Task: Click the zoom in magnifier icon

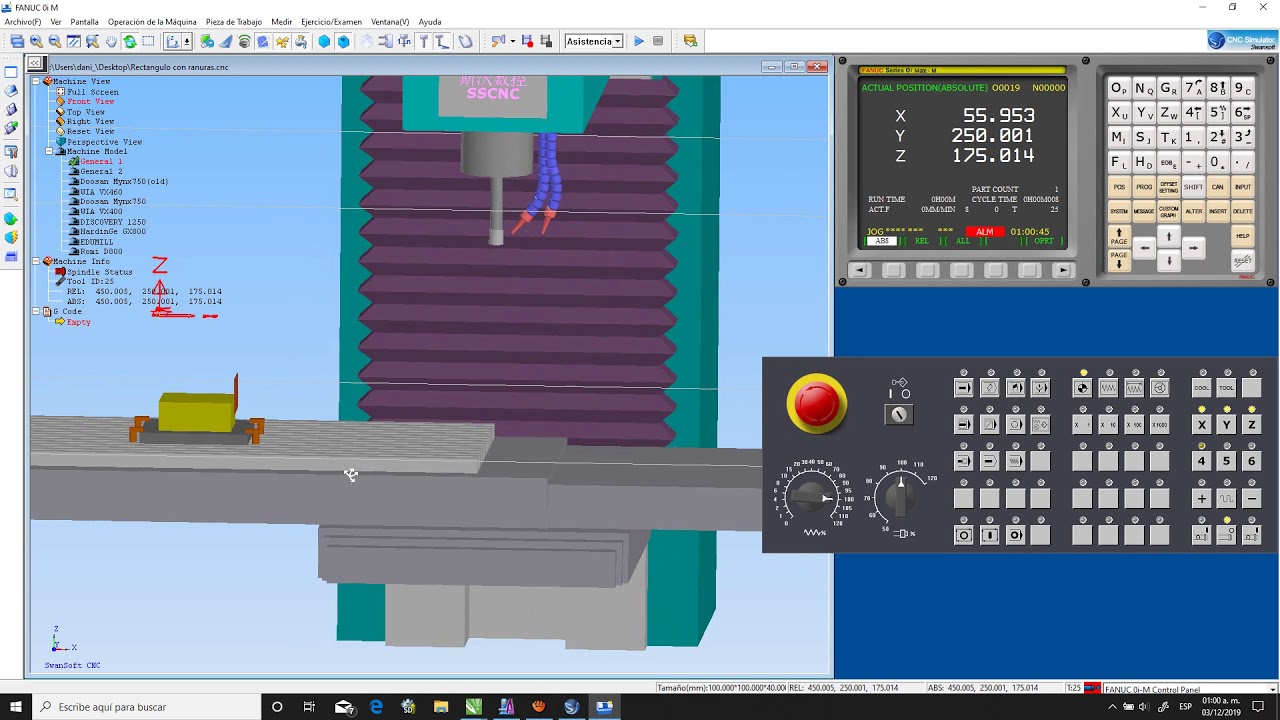Action: coord(36,41)
